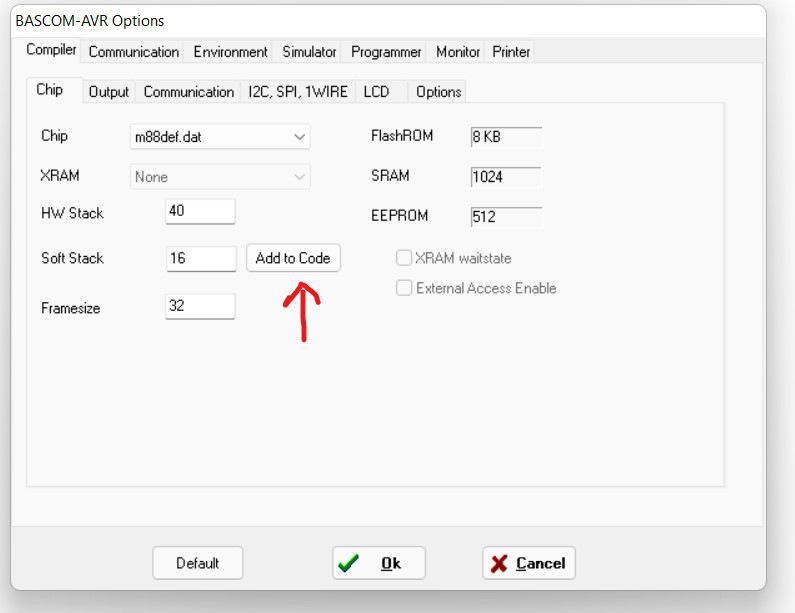
Task: Click the SRAM field showing 1024
Action: [x=506, y=177]
